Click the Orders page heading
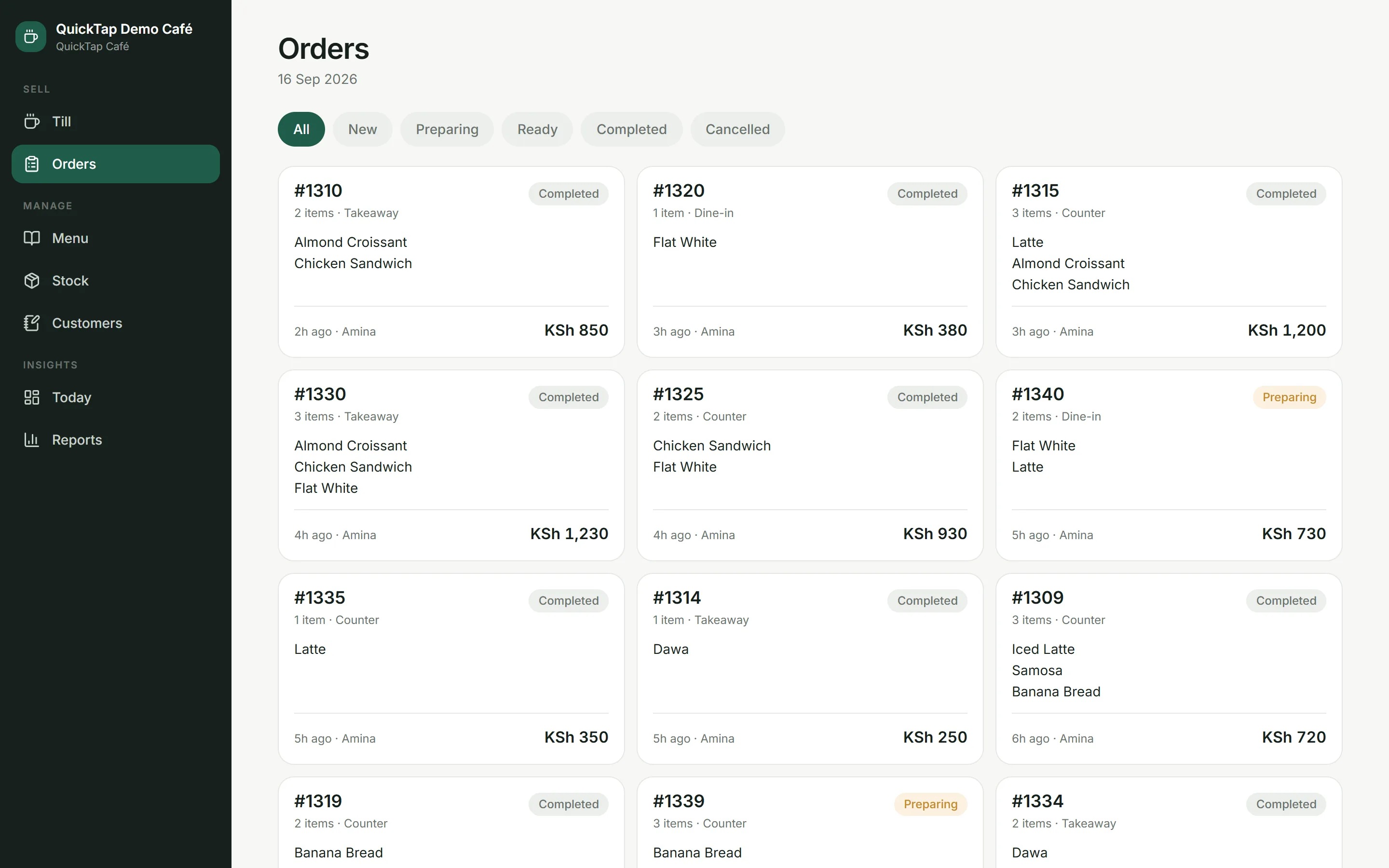Screen dimensions: 1389x868 tap(324, 49)
